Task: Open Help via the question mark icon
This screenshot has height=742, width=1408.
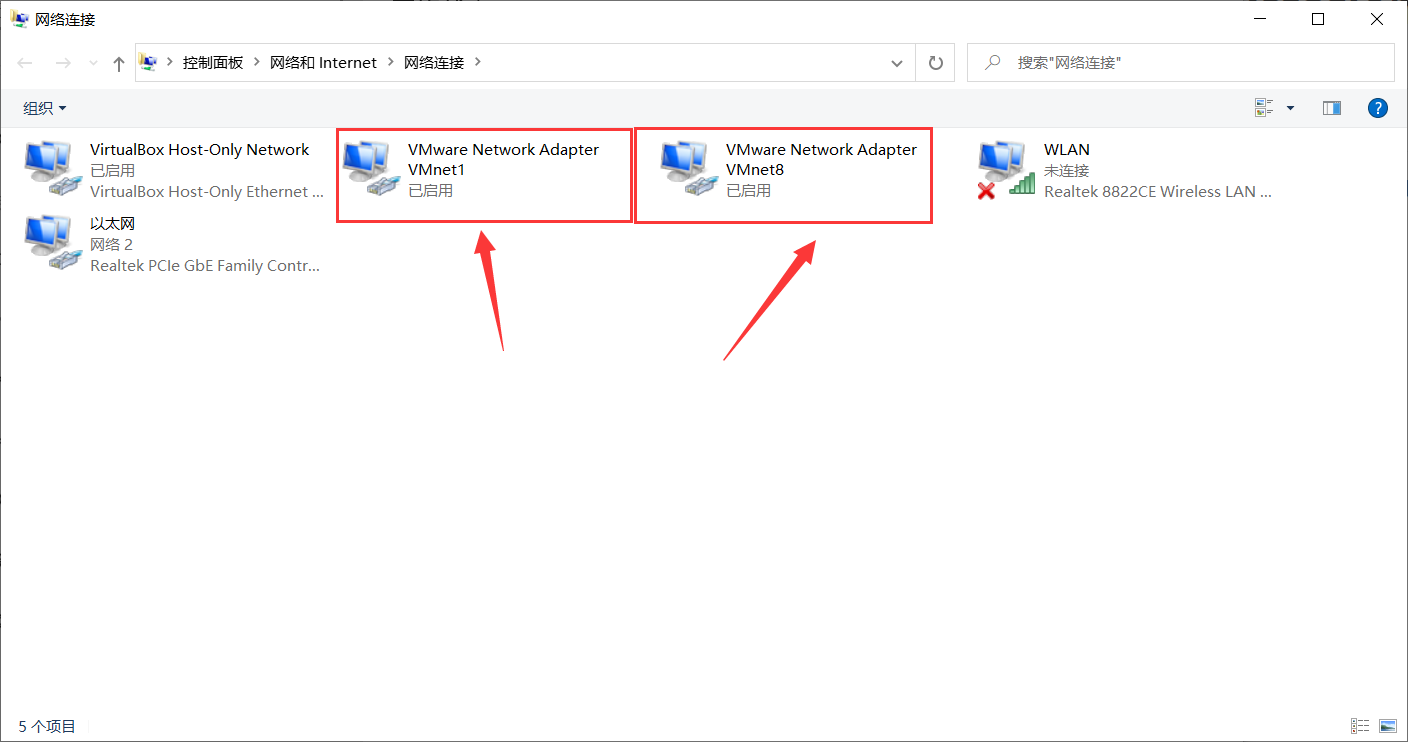Action: point(1377,107)
